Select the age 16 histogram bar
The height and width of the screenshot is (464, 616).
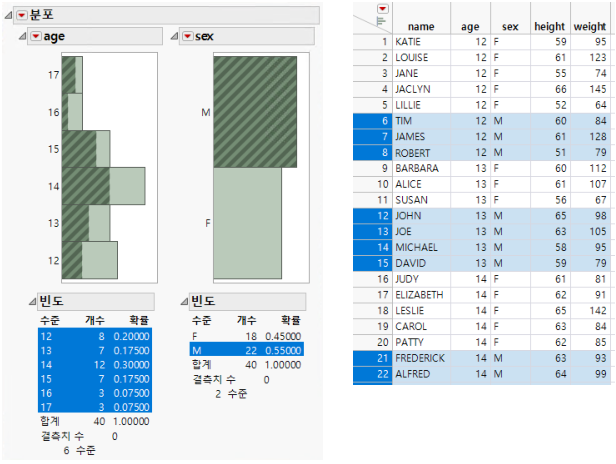[72, 112]
